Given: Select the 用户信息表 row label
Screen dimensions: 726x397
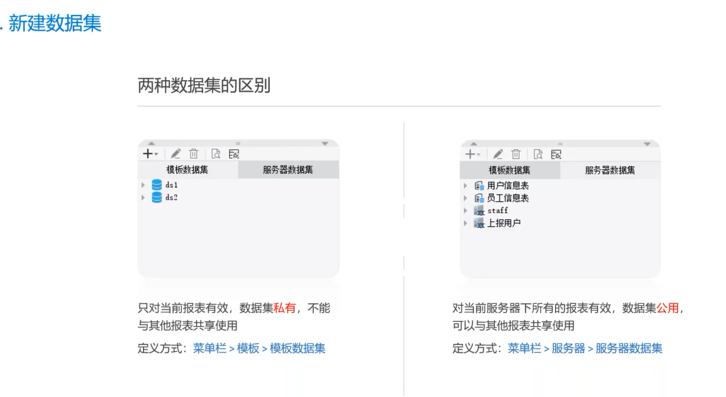Looking at the screenshot, I should [x=508, y=186].
